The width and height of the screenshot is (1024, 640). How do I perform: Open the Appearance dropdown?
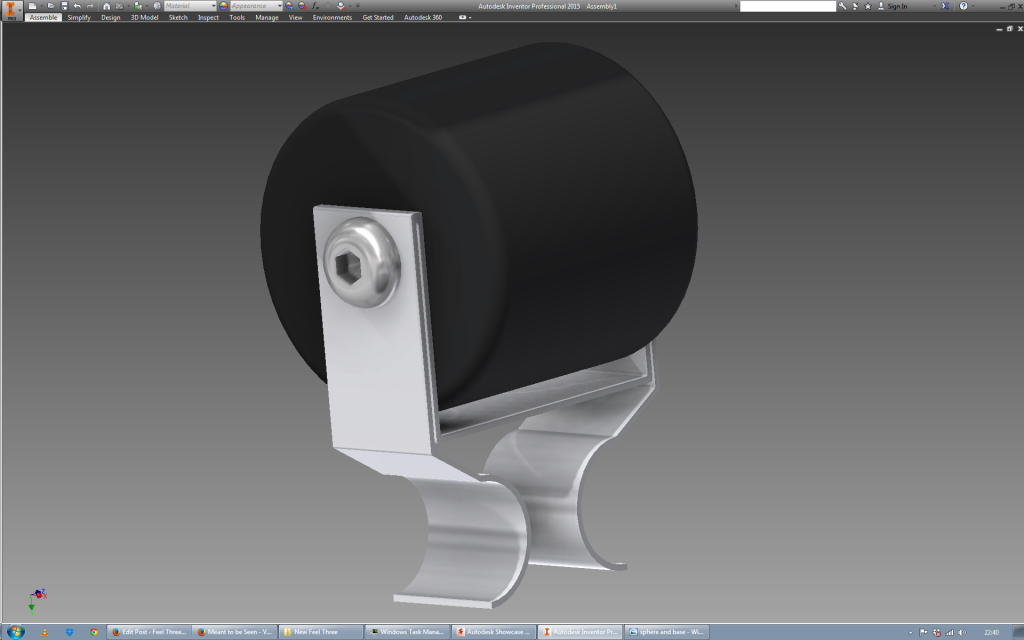(x=256, y=6)
